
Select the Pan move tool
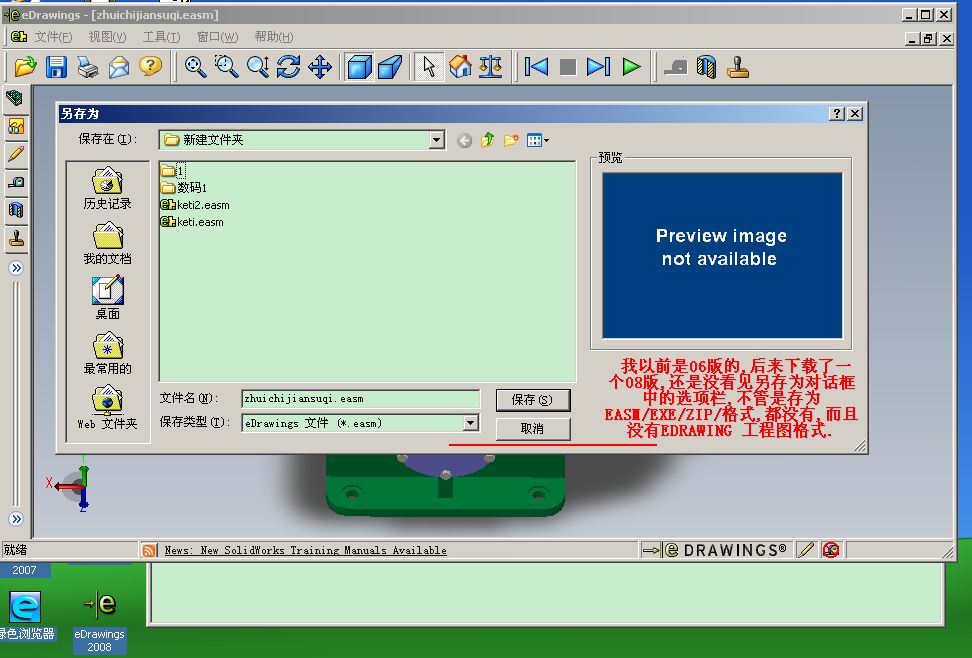click(320, 66)
